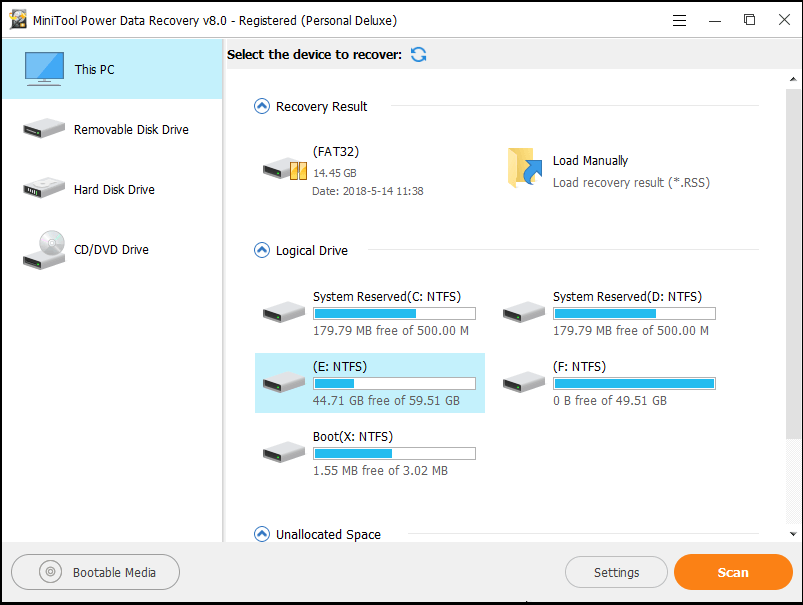Click 'Recovery Result' section heading
Viewport: 803px width, 605px height.
point(321,107)
